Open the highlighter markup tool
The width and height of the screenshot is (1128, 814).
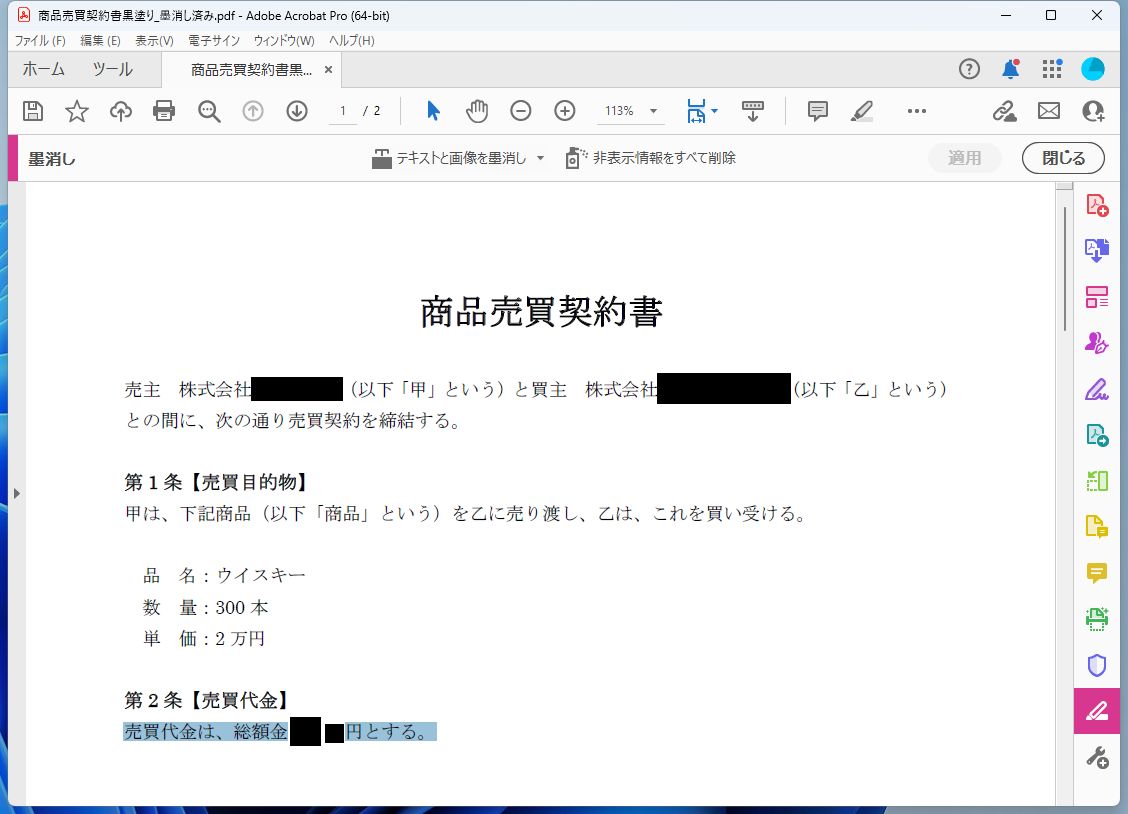(861, 111)
